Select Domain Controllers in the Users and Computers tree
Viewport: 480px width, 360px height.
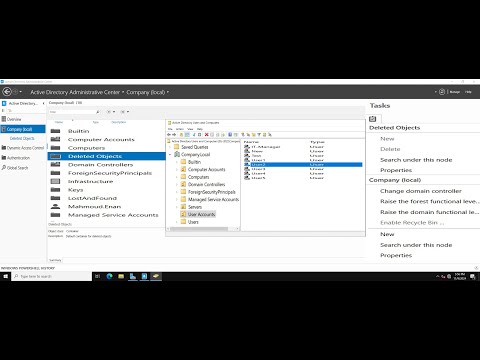206,184
